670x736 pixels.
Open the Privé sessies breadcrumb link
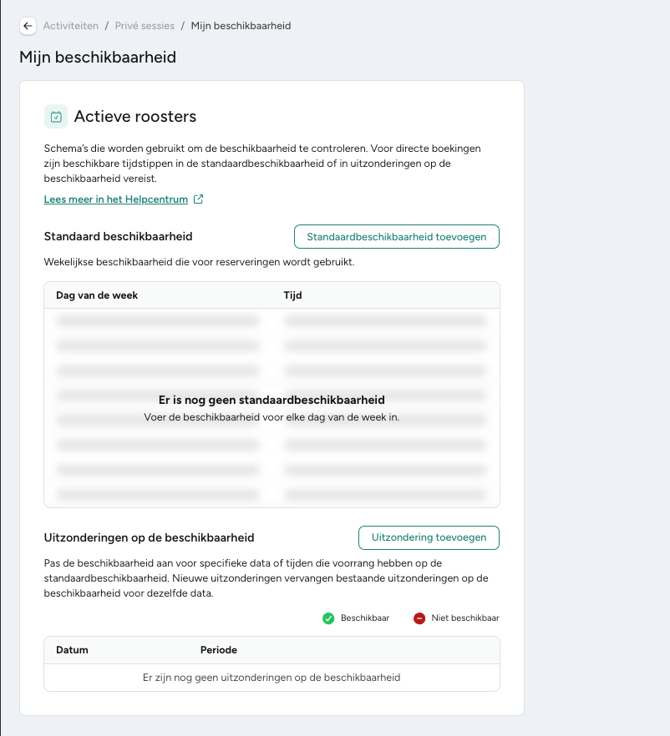pos(145,26)
